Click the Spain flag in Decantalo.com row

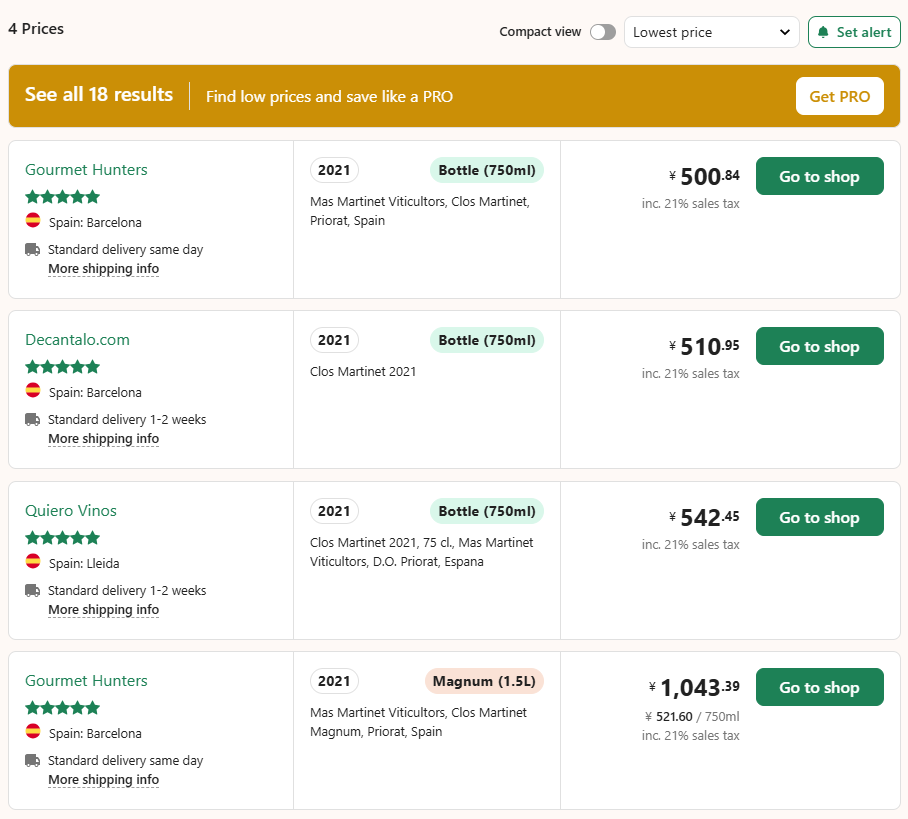point(33,390)
